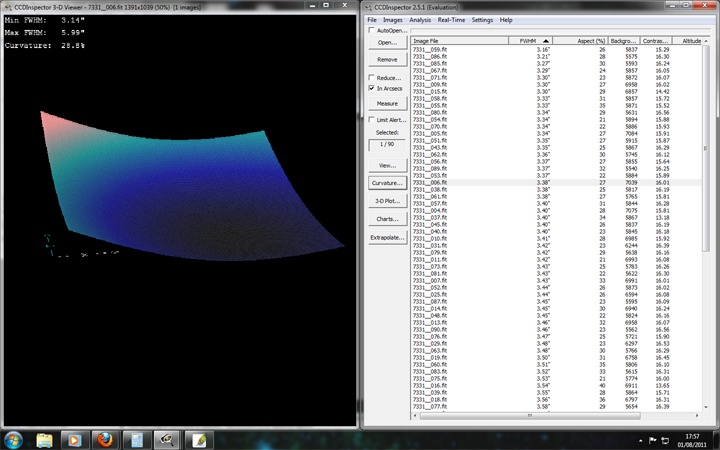Click the CCDInspector 2.5.1 title bar icon
The width and height of the screenshot is (720, 450).
click(368, 7)
